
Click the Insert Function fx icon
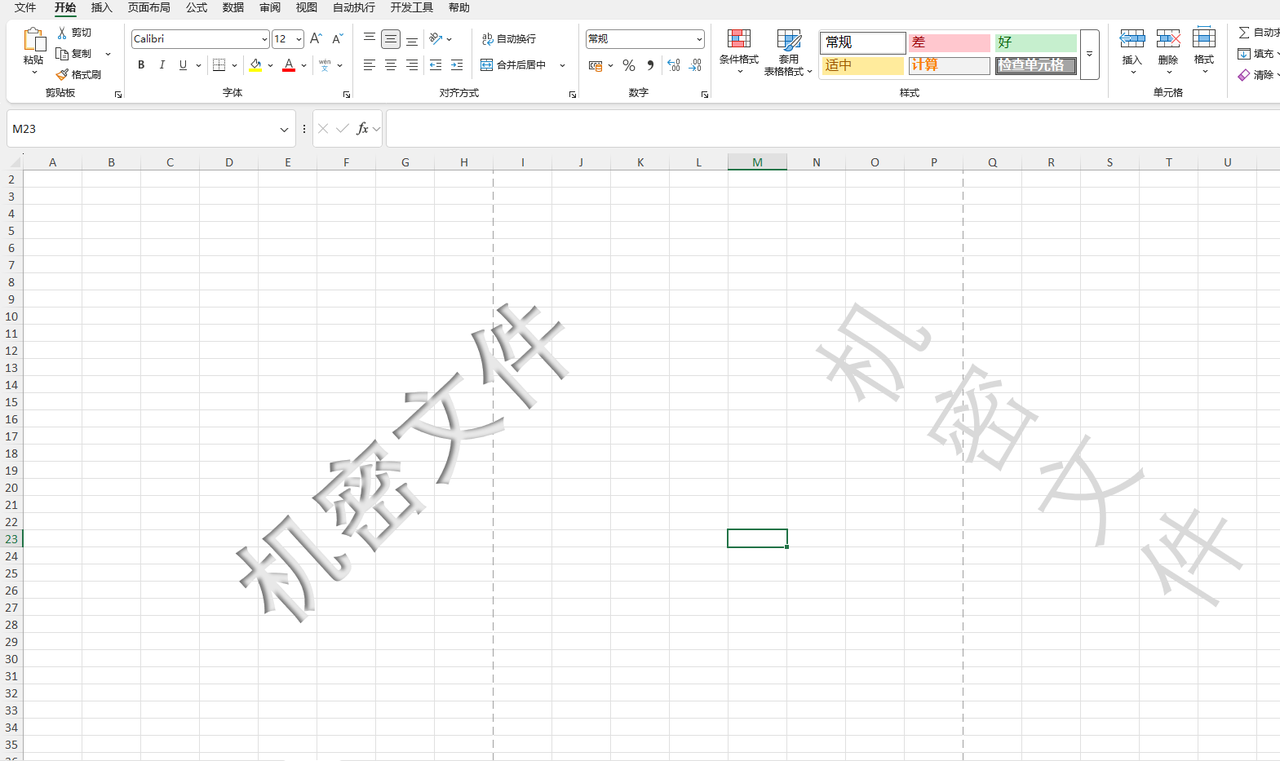(363, 129)
